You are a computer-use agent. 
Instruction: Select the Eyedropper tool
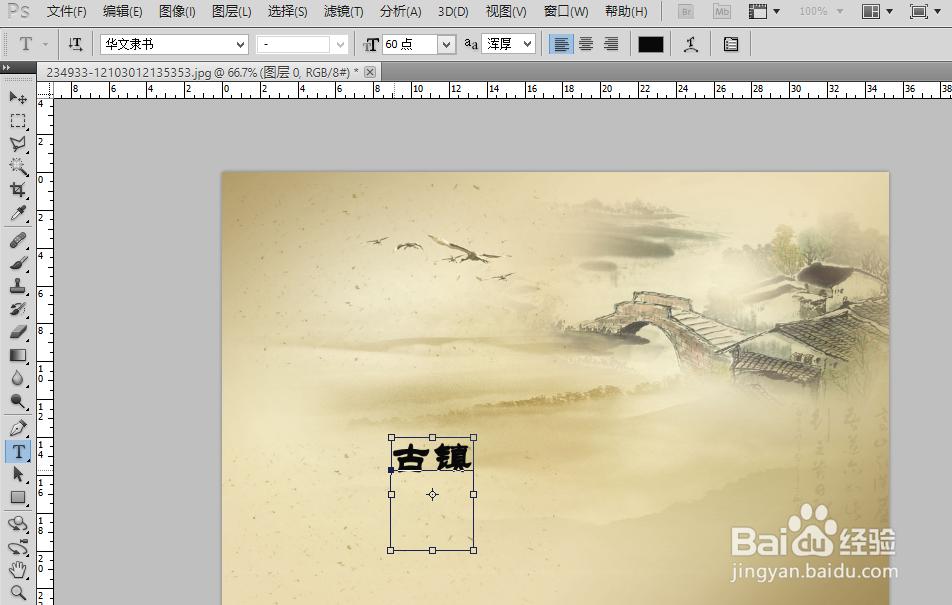pos(18,213)
